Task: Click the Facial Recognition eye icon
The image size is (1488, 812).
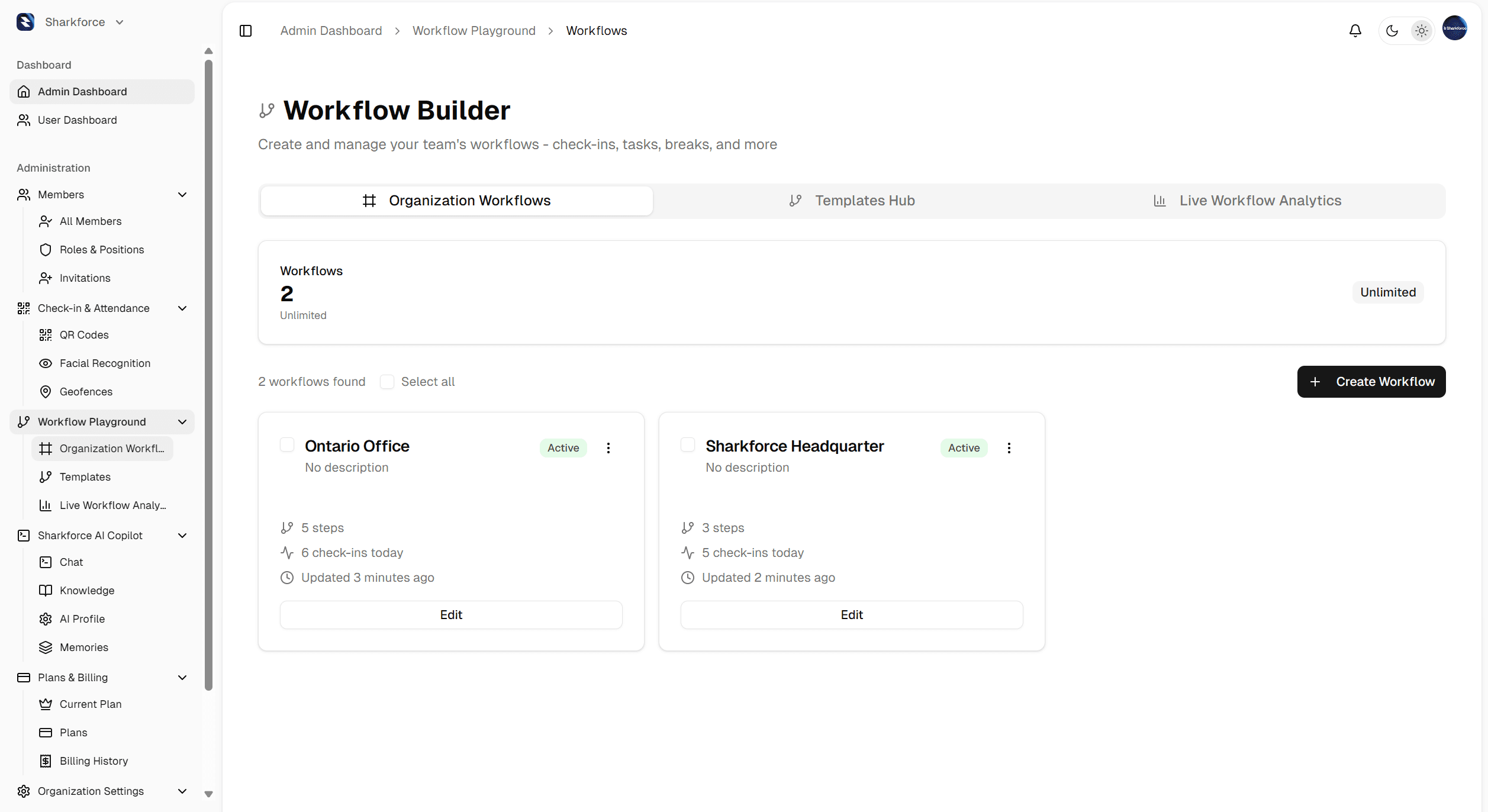Action: [x=46, y=363]
